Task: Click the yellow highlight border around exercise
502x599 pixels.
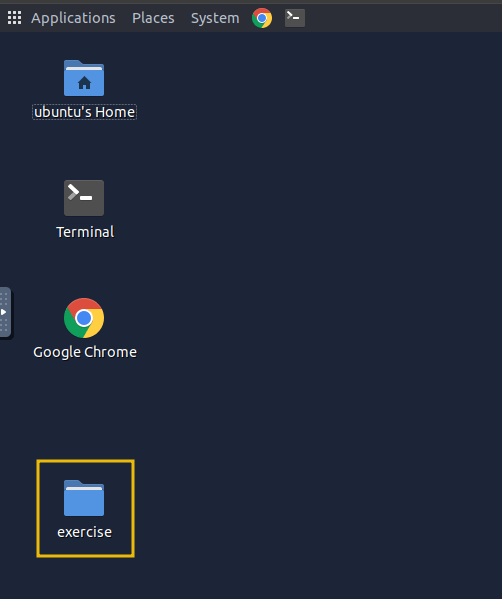Action: tap(85, 461)
